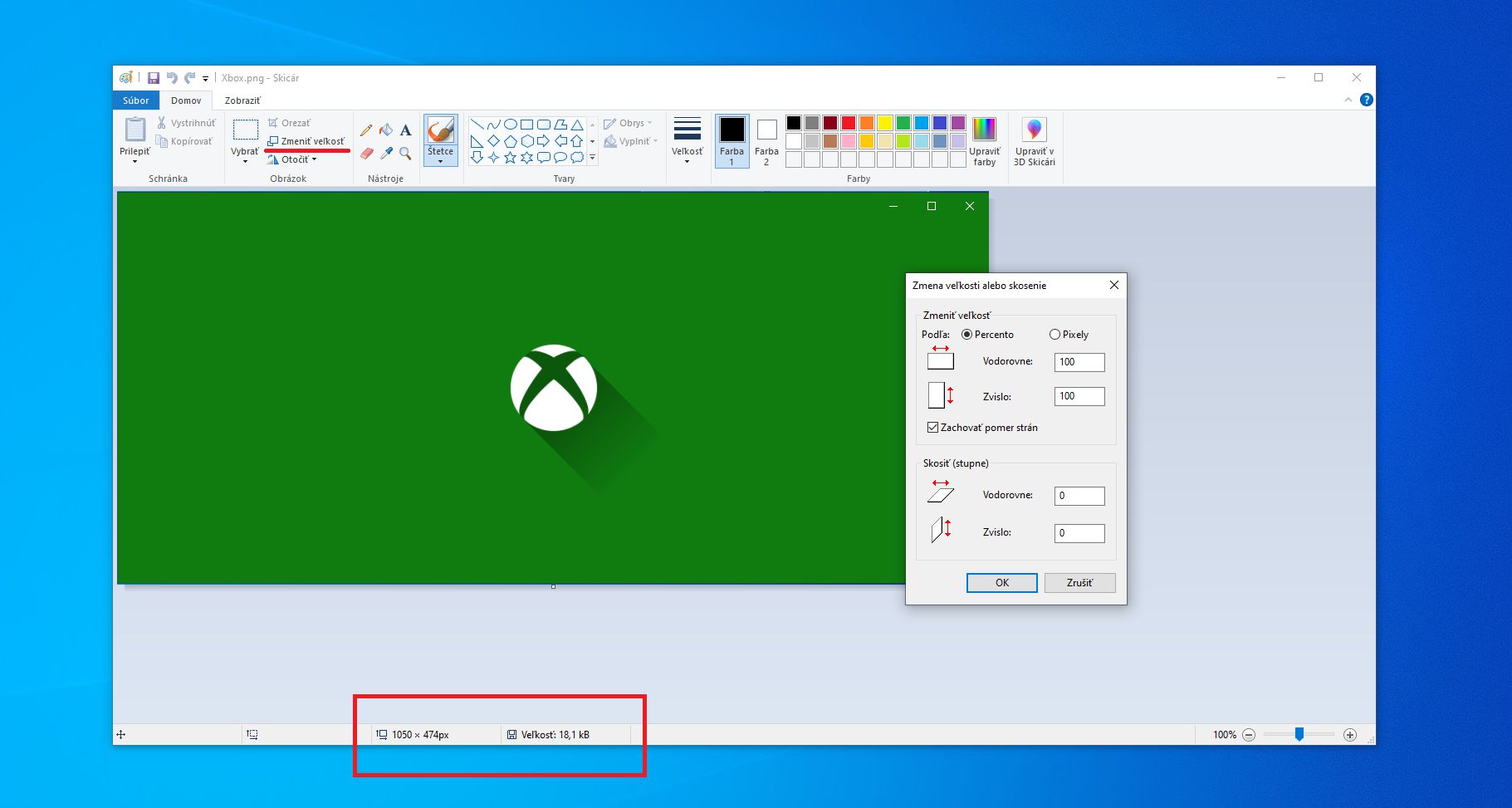The height and width of the screenshot is (808, 1512).
Task: Open Quick Access Toolbar customize arrow
Action: click(205, 79)
